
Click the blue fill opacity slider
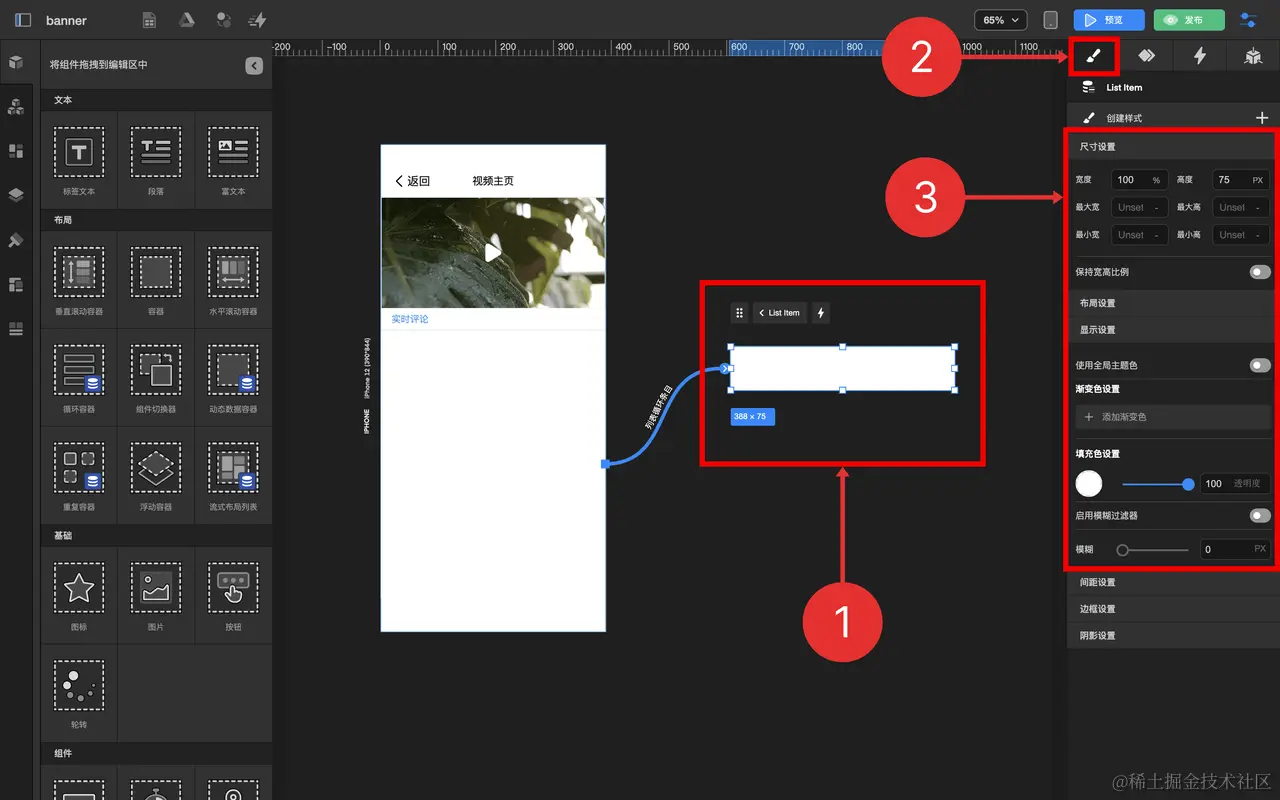(1157, 484)
